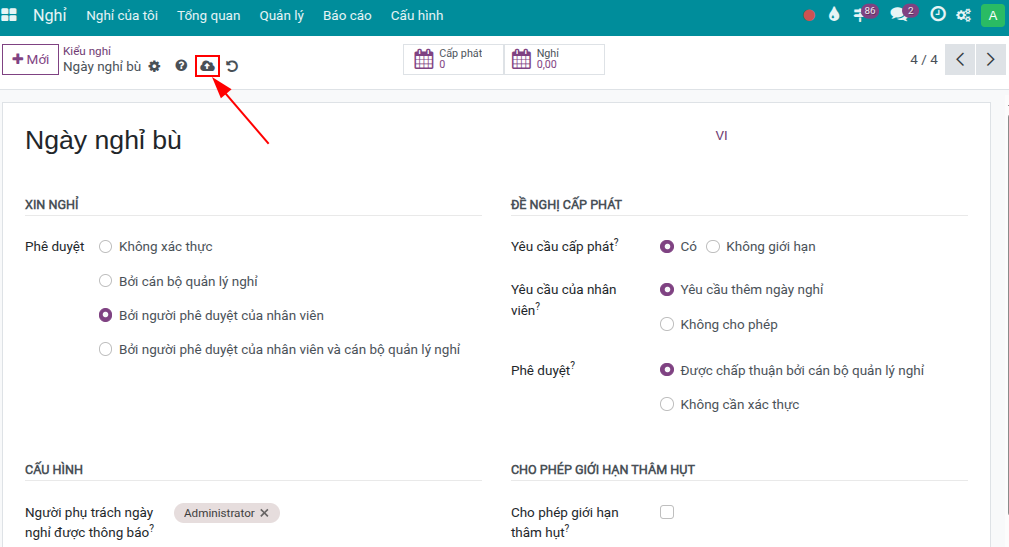Select 'Bởi cán bộ quản lý nghỉ' radio
The image size is (1009, 547).
(105, 282)
